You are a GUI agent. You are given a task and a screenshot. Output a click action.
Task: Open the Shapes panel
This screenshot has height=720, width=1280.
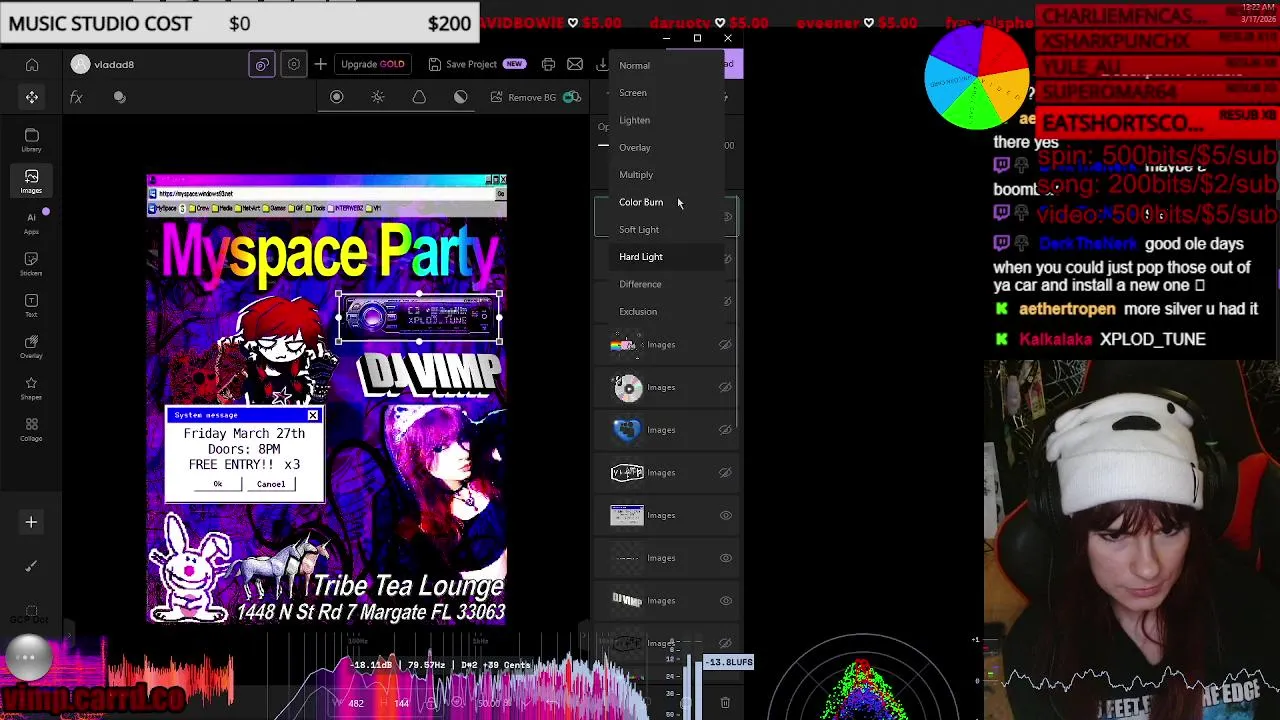click(x=32, y=388)
